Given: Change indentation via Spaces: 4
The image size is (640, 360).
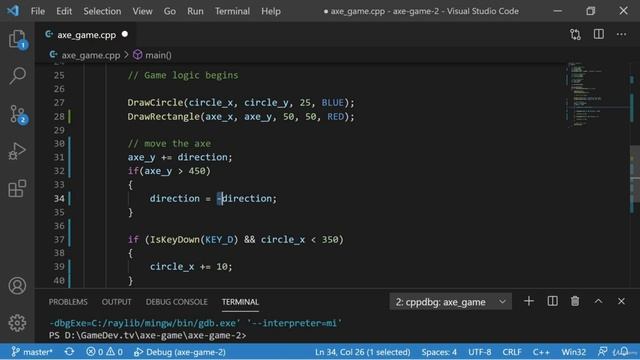Looking at the screenshot, I should pos(439,351).
